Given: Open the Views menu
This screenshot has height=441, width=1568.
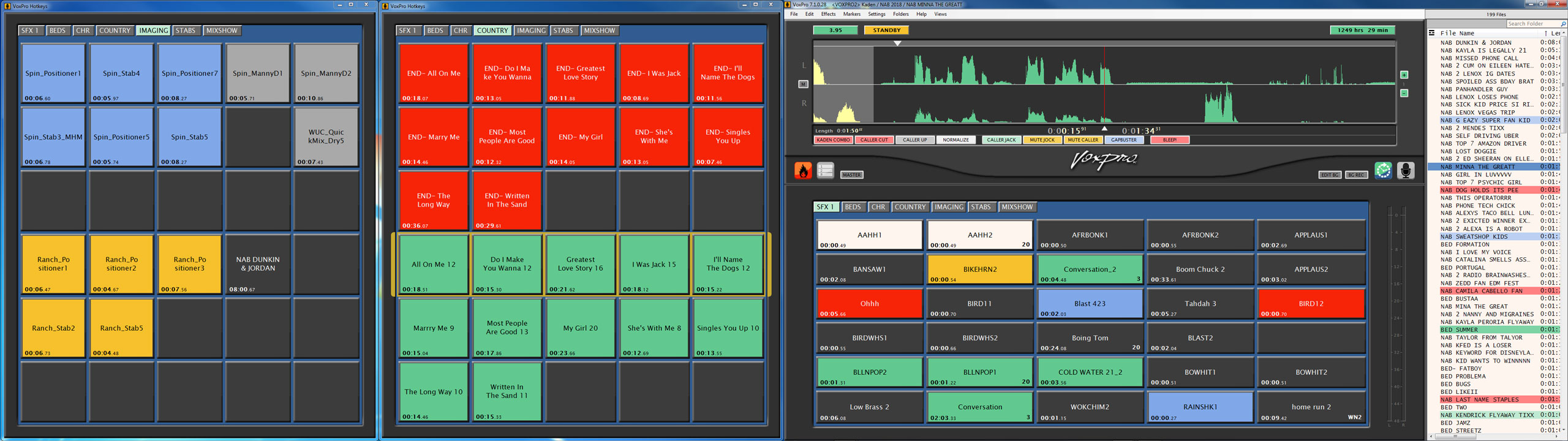Looking at the screenshot, I should point(940,14).
